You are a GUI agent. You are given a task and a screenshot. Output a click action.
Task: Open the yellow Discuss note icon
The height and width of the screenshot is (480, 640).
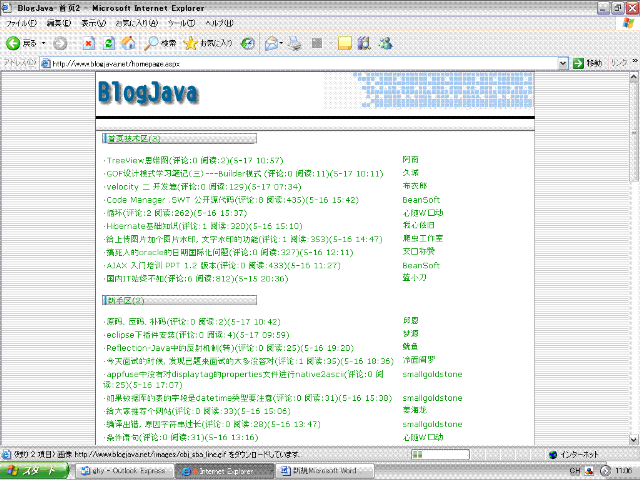click(345, 43)
